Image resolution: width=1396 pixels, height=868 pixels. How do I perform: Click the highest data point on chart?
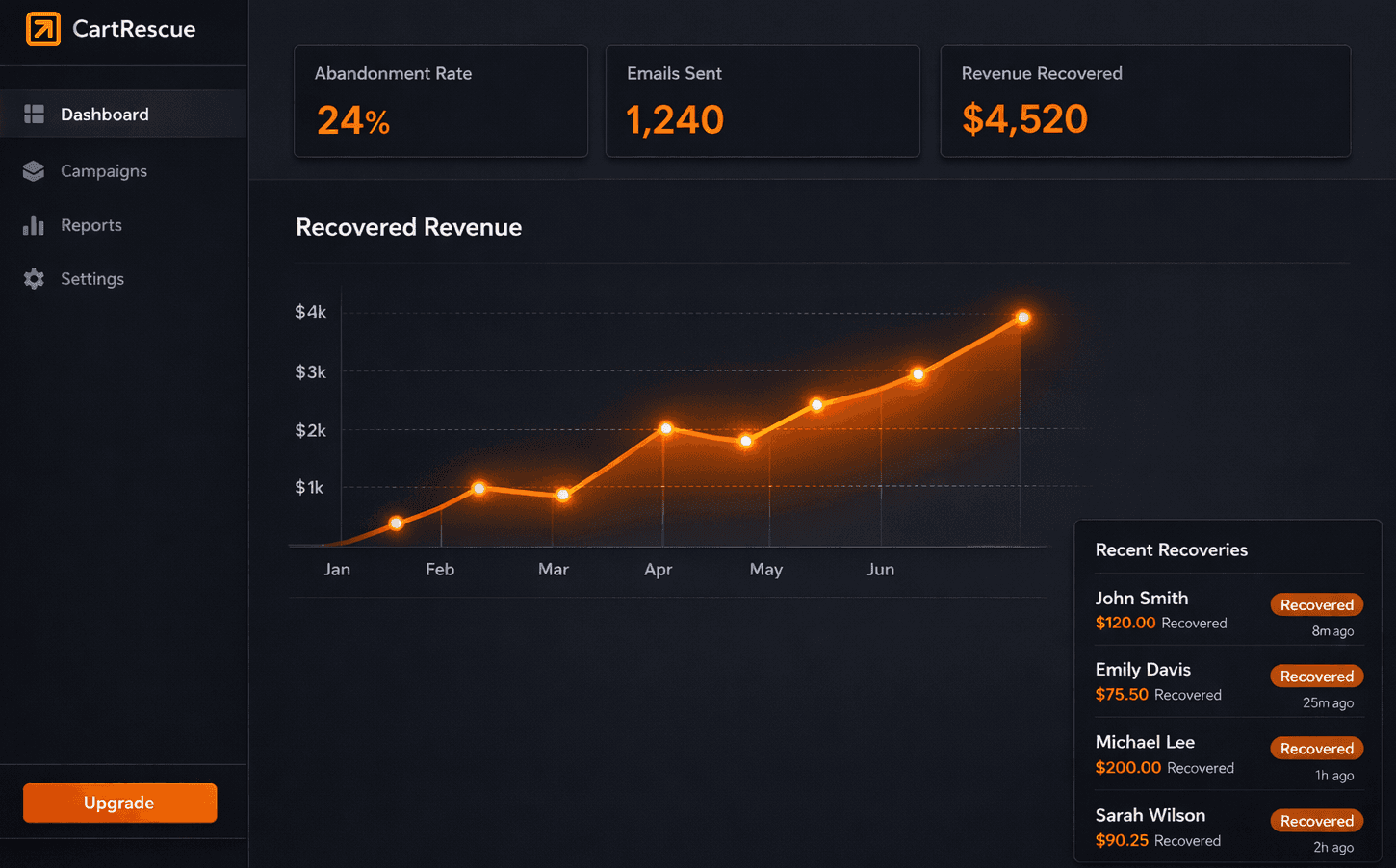[x=1022, y=318]
